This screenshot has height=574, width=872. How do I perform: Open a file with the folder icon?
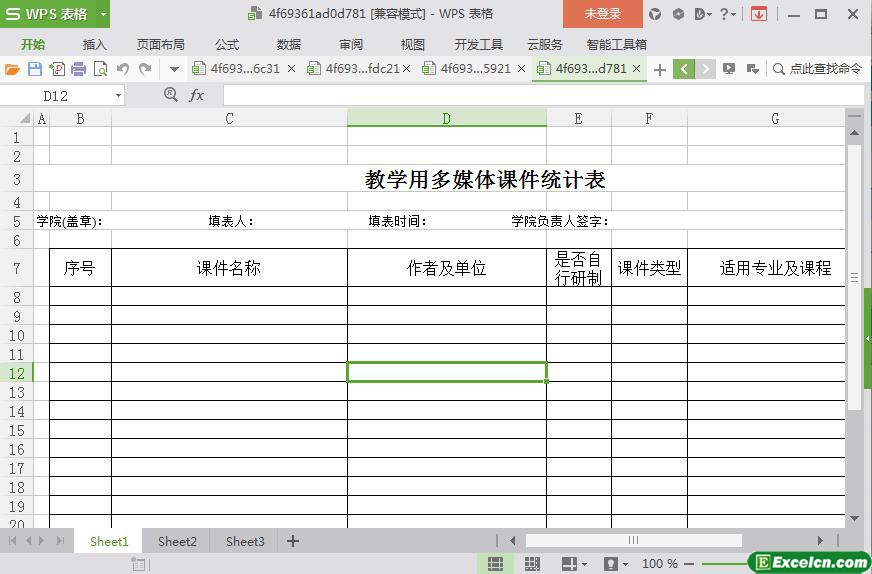click(12, 69)
